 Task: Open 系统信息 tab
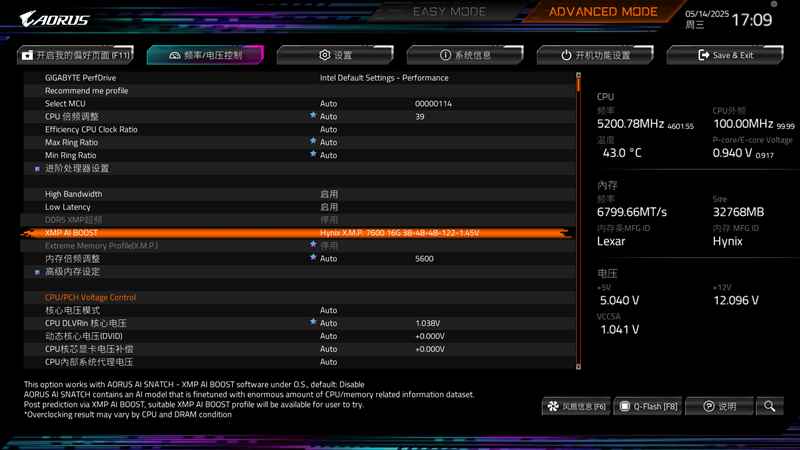465,55
